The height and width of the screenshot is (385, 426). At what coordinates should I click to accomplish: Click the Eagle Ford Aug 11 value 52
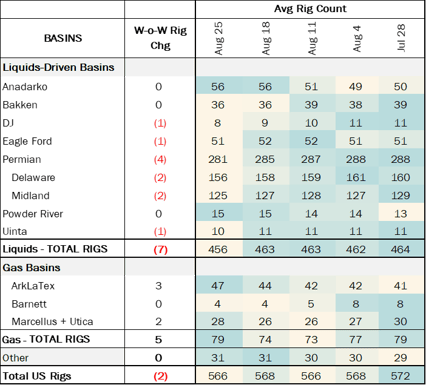pos(311,141)
